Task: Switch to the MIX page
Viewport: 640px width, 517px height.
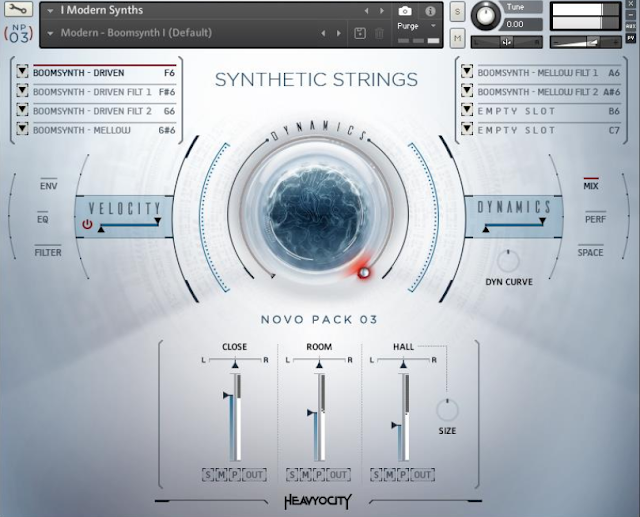Action: 591,186
